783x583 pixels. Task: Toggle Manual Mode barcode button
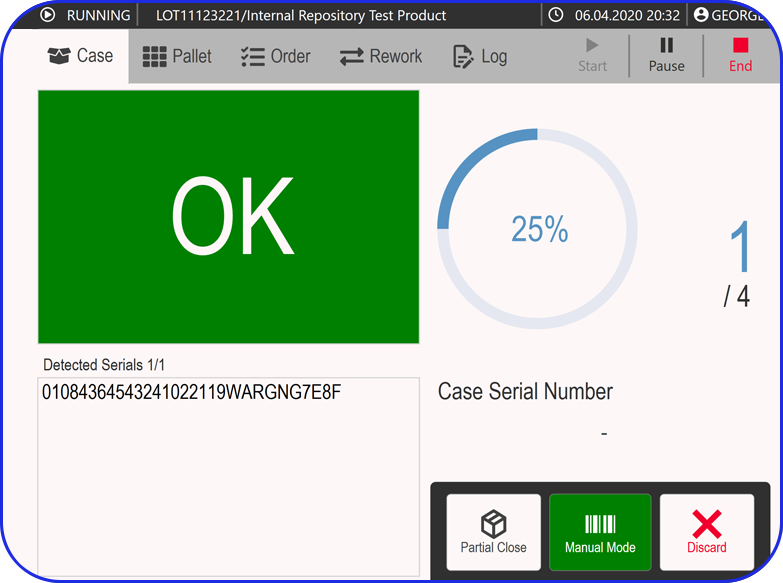point(600,532)
